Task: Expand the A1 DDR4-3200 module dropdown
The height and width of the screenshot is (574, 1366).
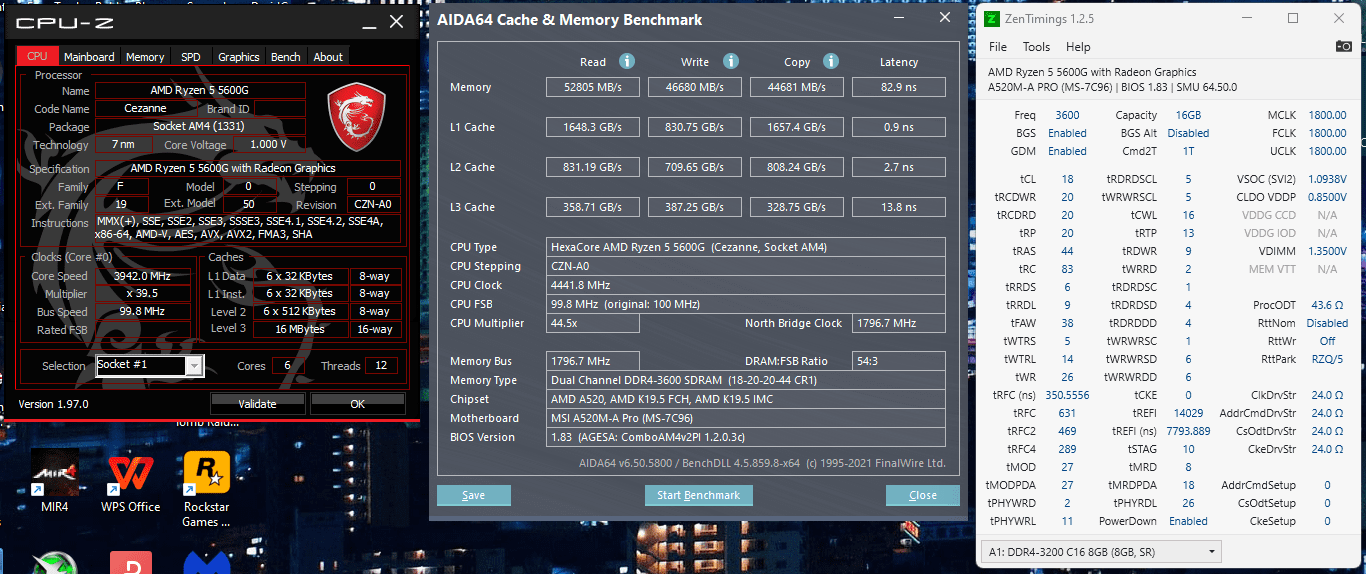Action: click(x=1100, y=552)
